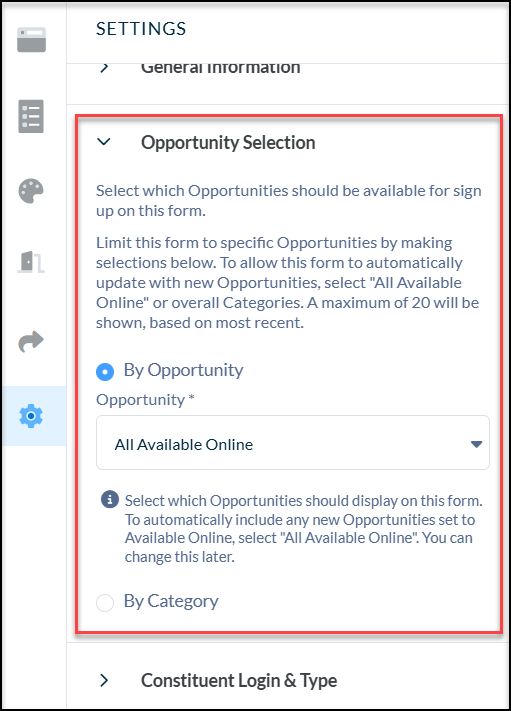The height and width of the screenshot is (711, 511).
Task: Open the form header layout sidebar icon
Action: [31, 39]
